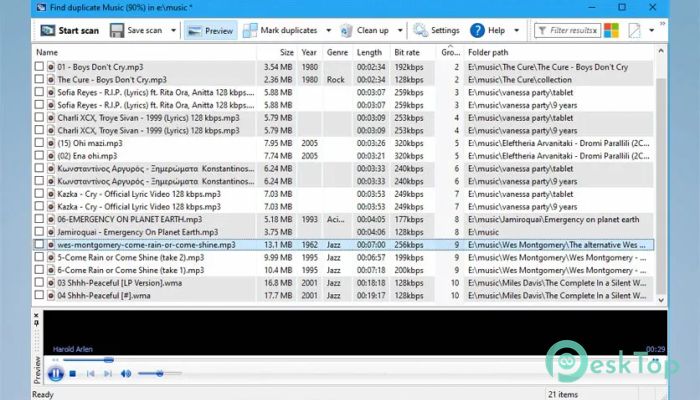Click the Start scan button
This screenshot has height=400, width=700.
click(x=69, y=30)
